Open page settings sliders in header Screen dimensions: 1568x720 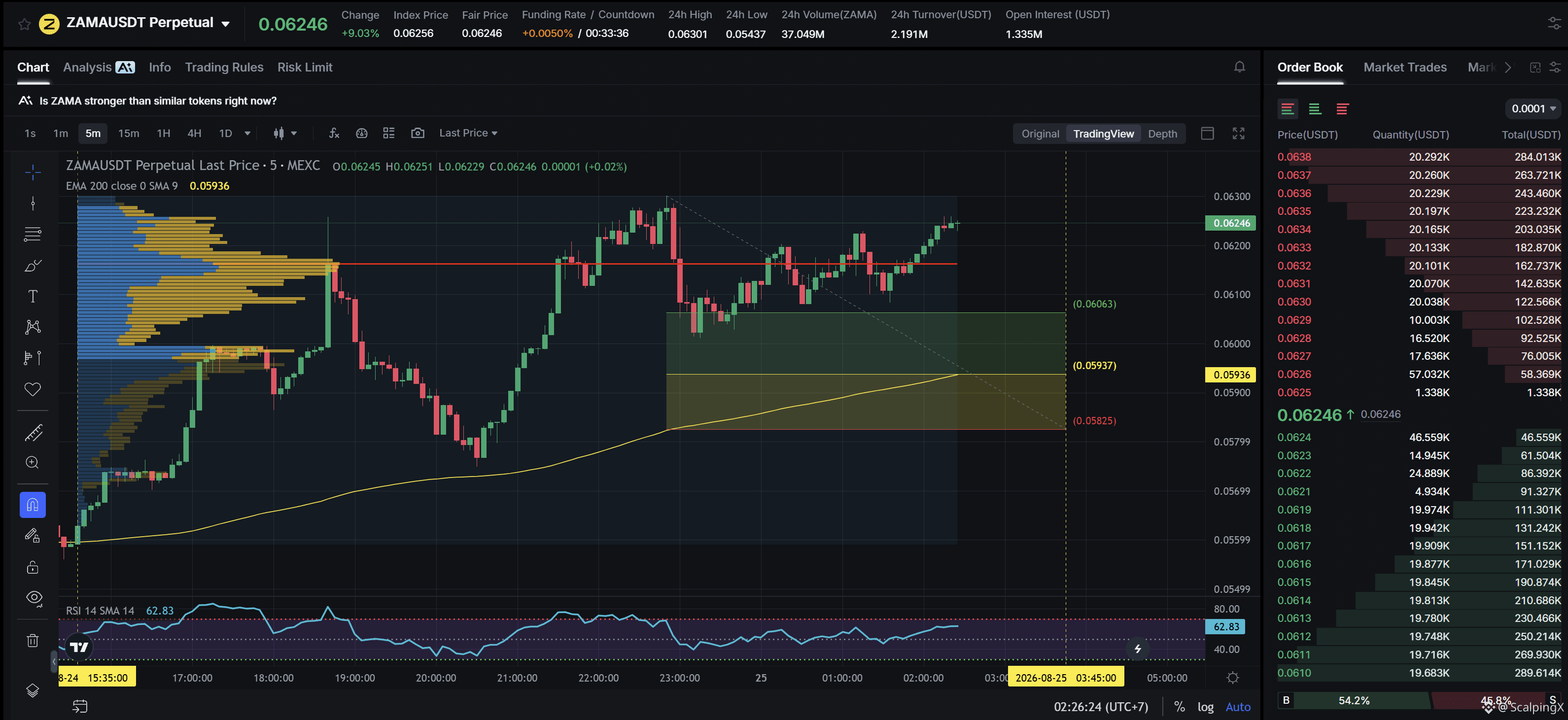(1554, 24)
